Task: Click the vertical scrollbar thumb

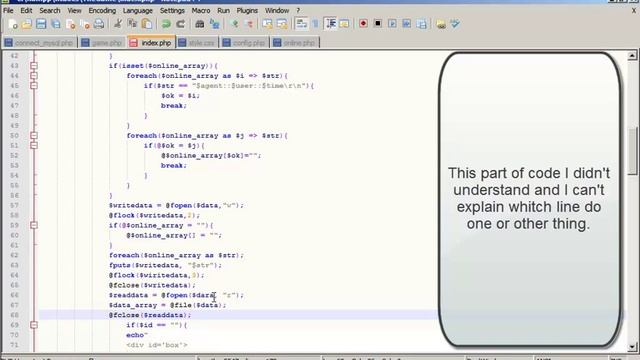Action: (632, 151)
